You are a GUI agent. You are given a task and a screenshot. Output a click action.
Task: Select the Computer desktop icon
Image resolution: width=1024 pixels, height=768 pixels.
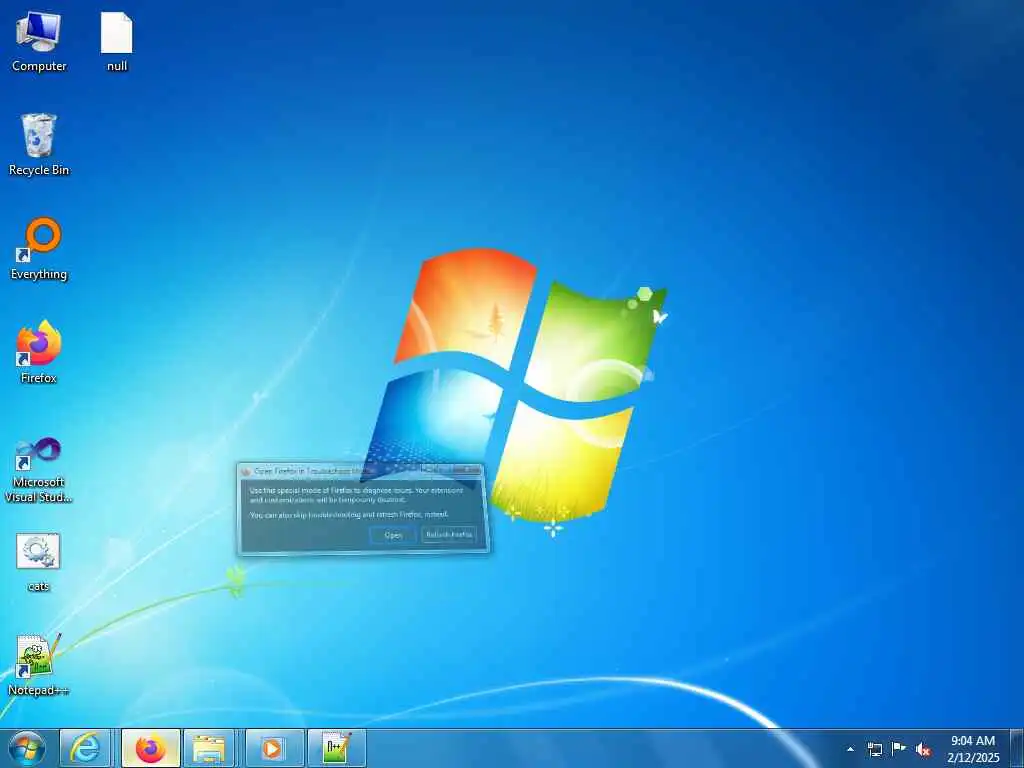tap(39, 41)
